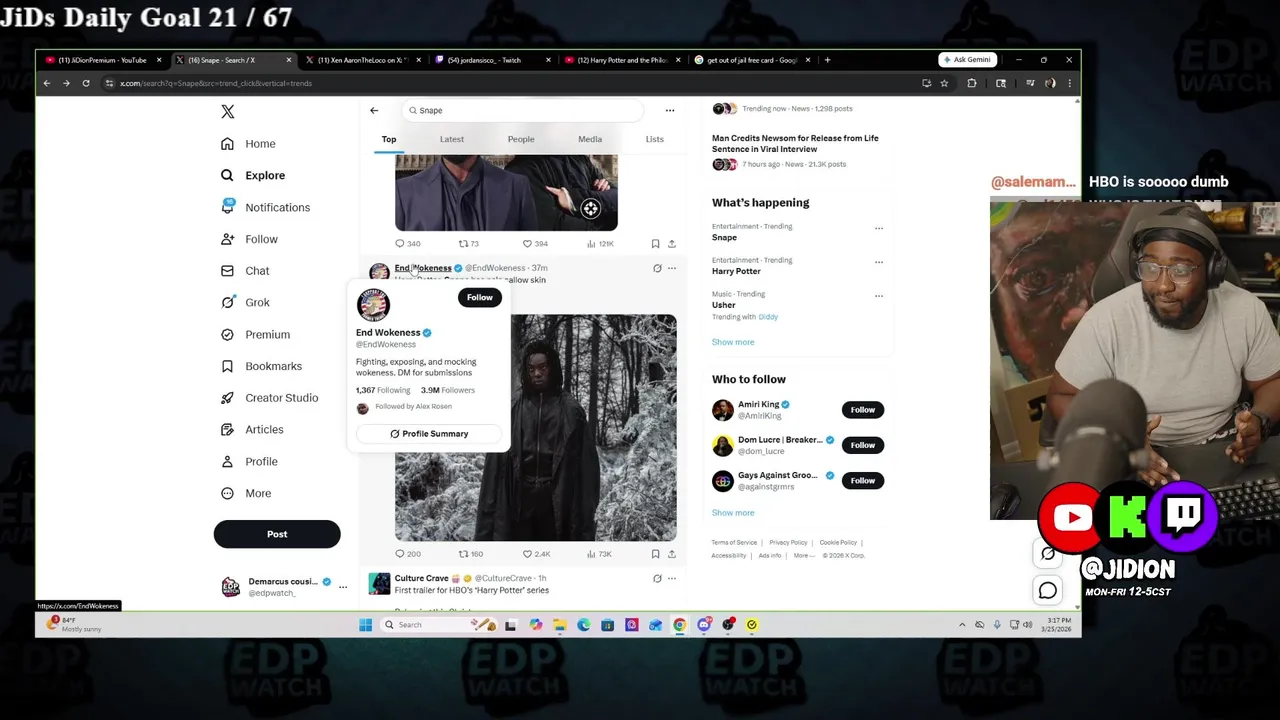Click browser reload button
Screen dimensions: 1280x720
[x=86, y=83]
